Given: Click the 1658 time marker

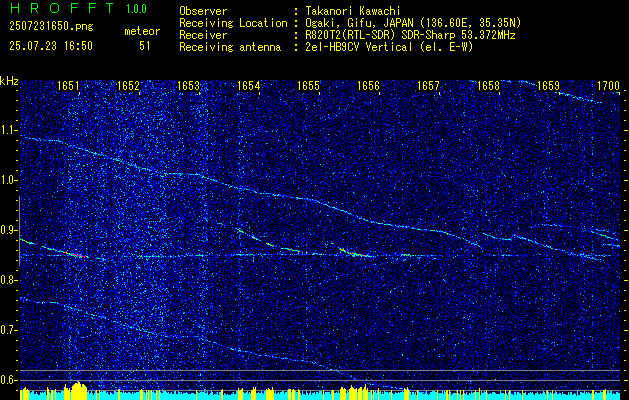Looking at the screenshot, I should tap(489, 85).
